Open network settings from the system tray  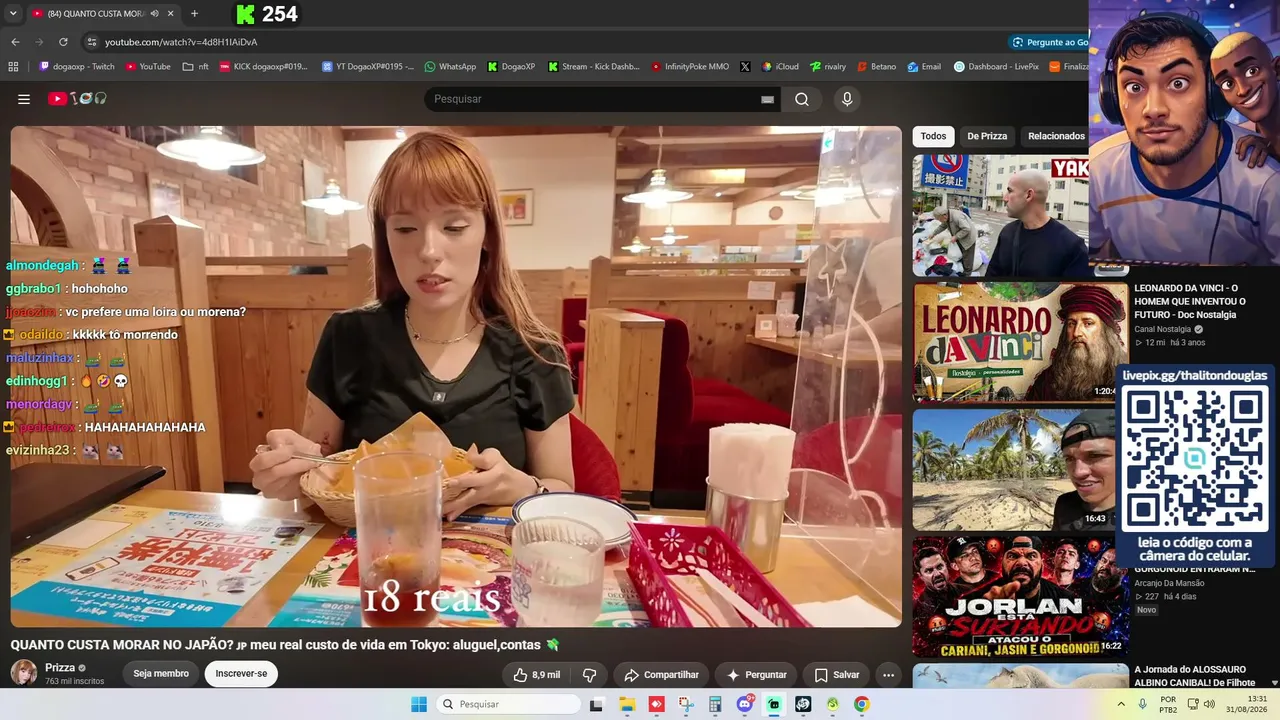(1193, 704)
